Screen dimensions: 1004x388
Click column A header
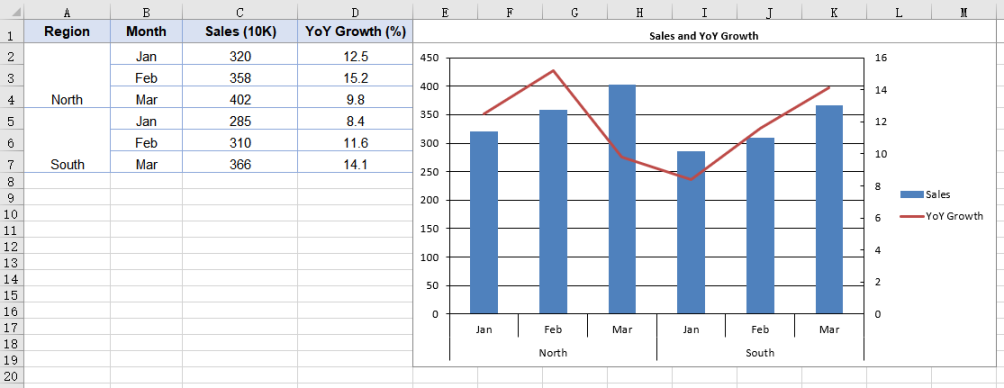click(67, 12)
